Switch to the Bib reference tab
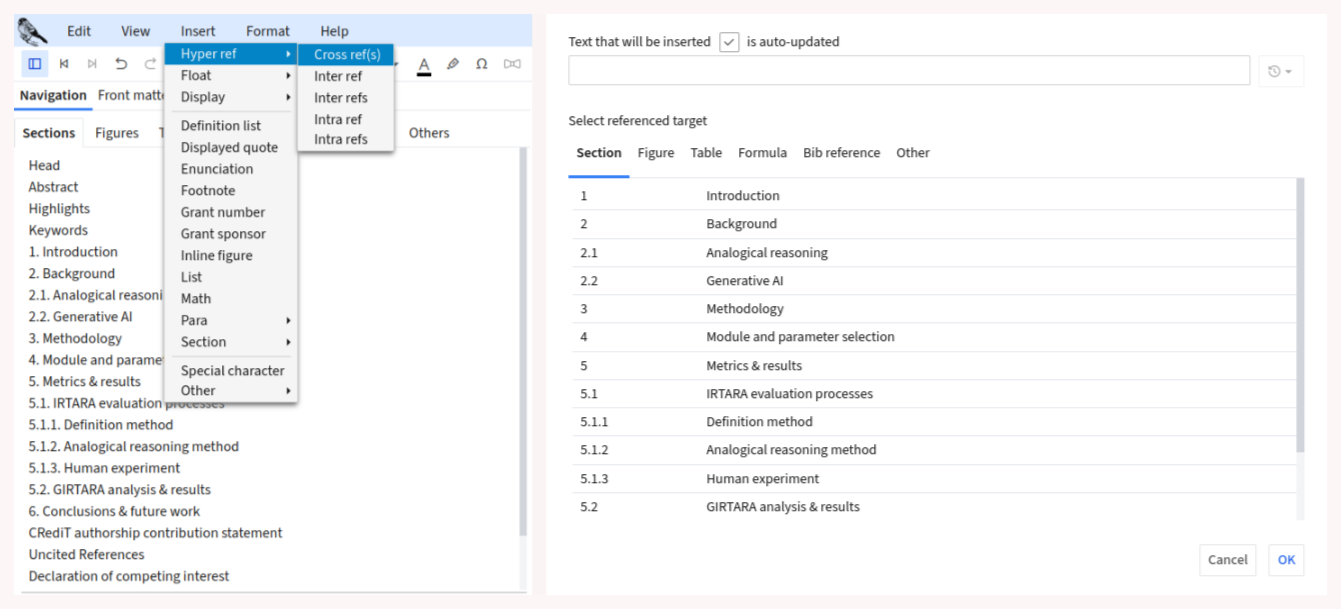The height and width of the screenshot is (609, 1341). pos(841,153)
